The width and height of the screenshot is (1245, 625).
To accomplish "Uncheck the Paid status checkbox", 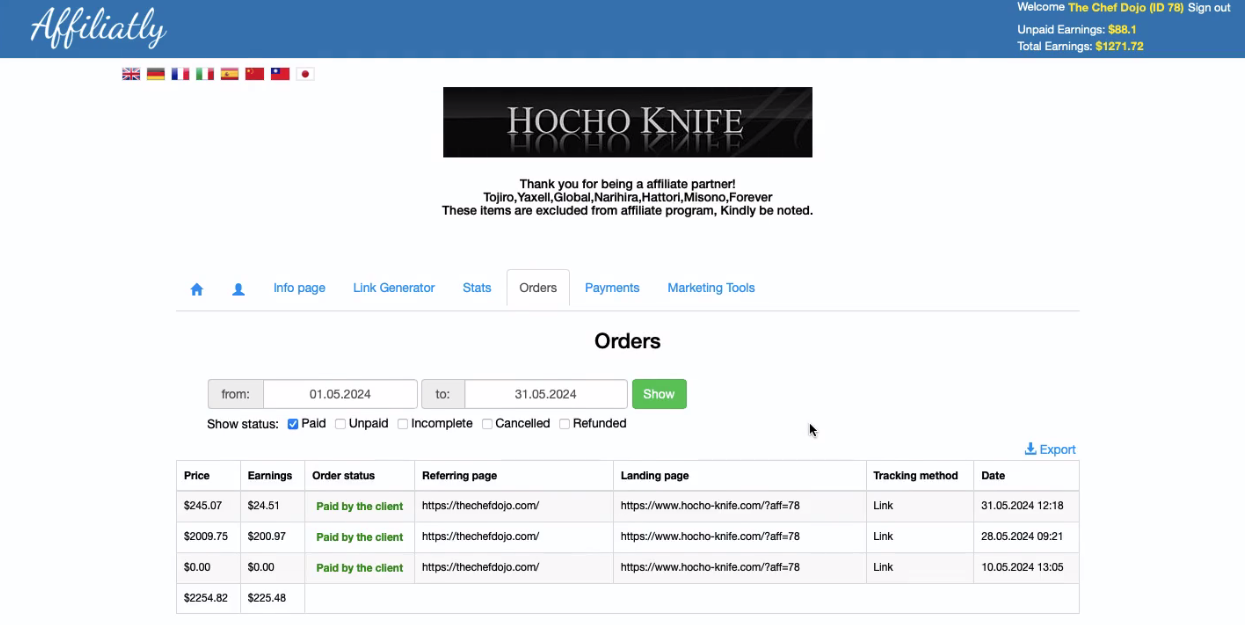I will (x=293, y=424).
